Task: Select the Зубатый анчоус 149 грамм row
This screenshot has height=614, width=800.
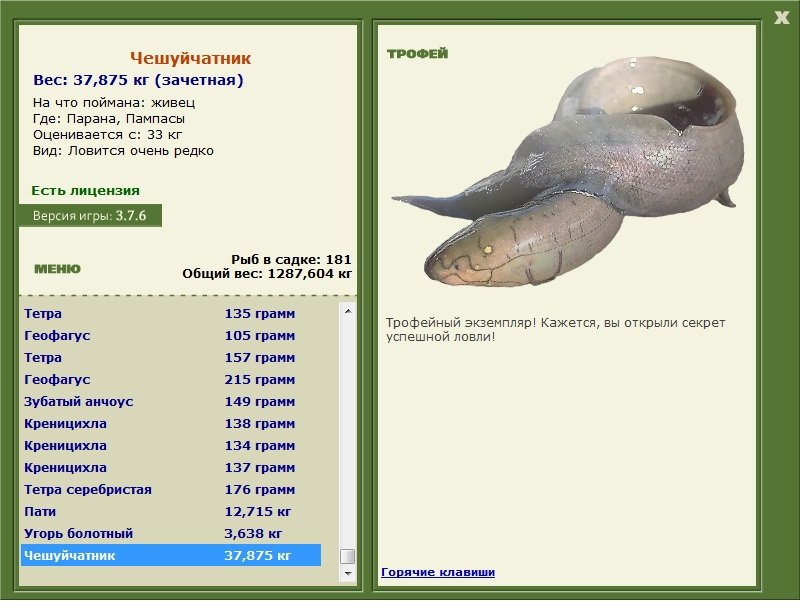Action: click(x=171, y=401)
